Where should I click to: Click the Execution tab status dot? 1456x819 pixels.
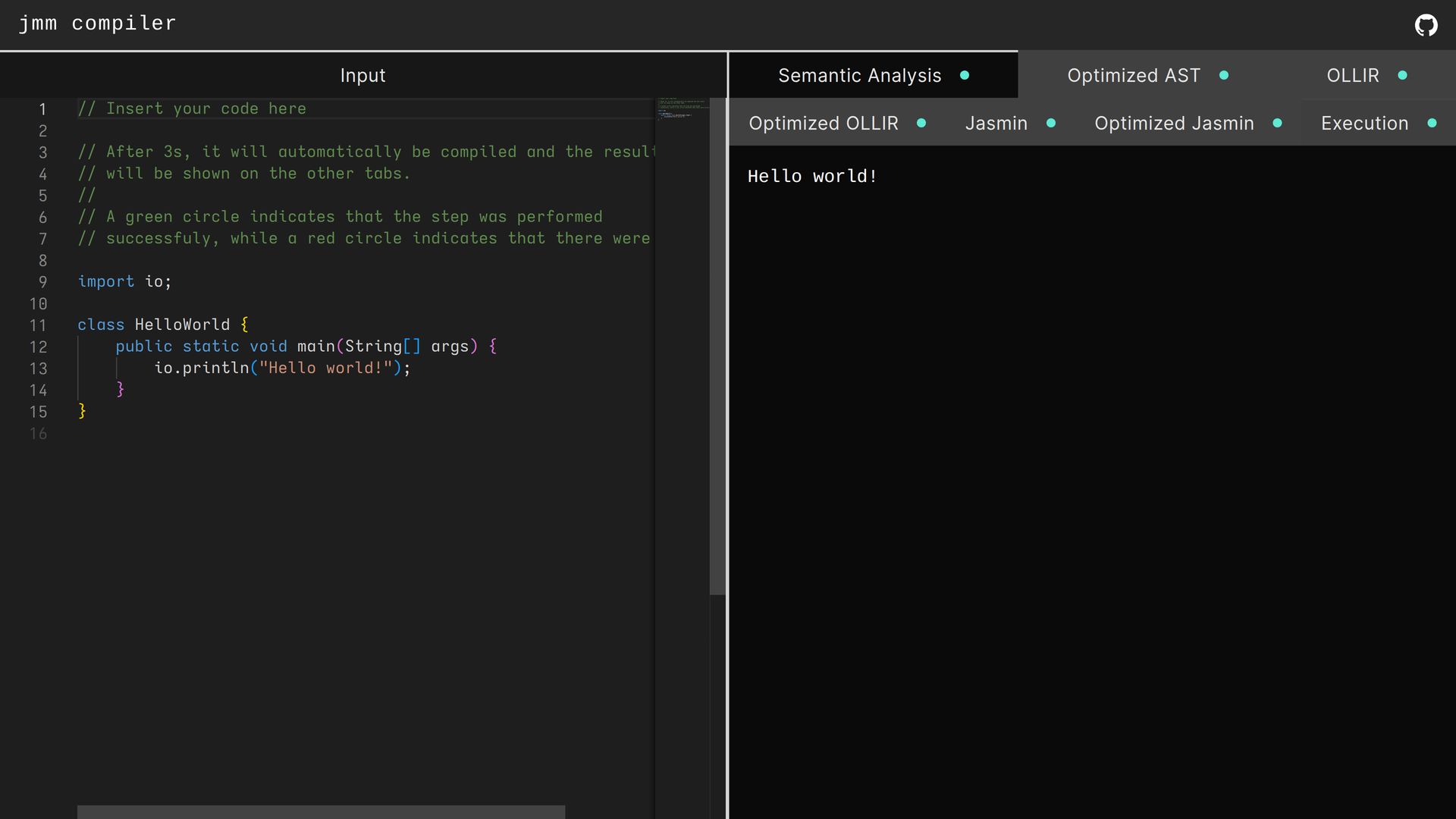point(1432,123)
